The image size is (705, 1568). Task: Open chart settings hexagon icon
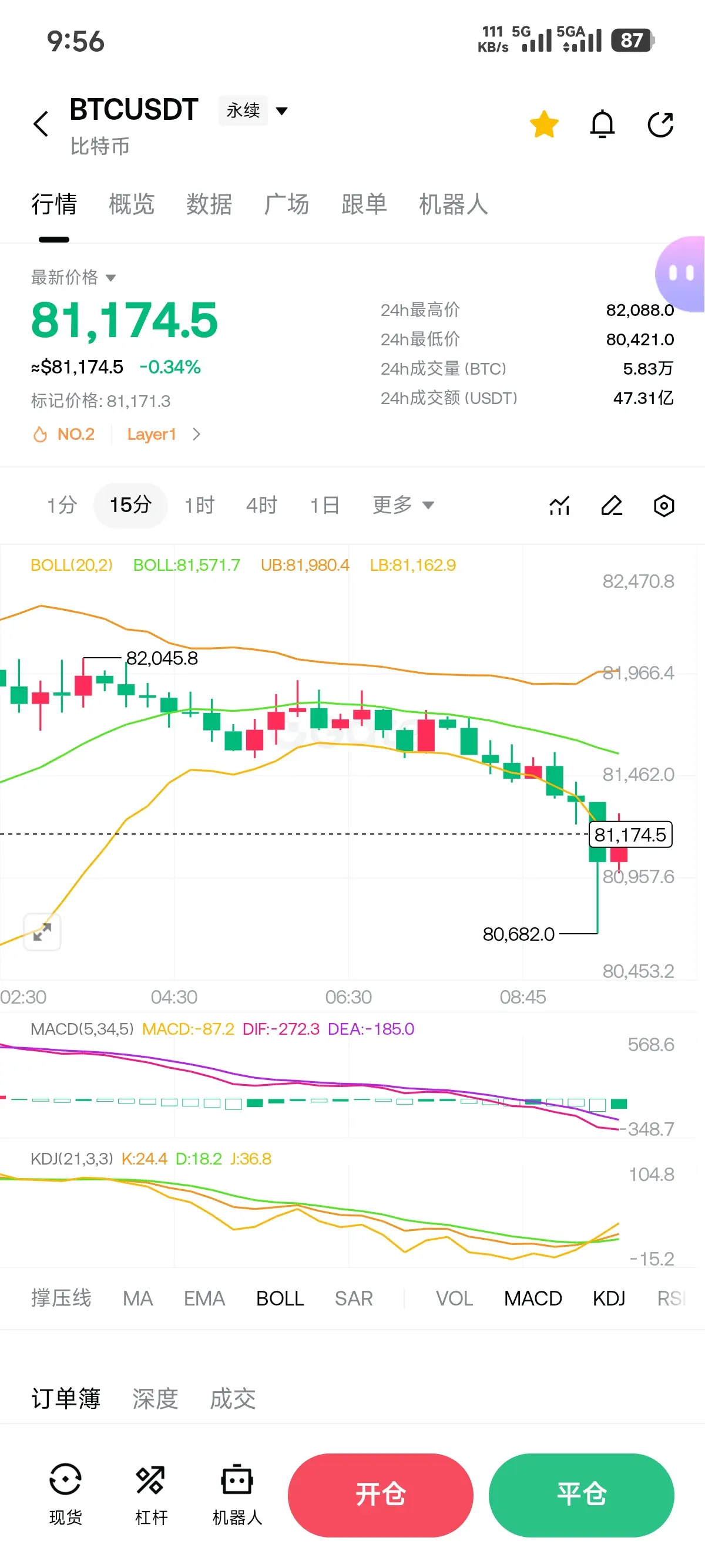[664, 505]
